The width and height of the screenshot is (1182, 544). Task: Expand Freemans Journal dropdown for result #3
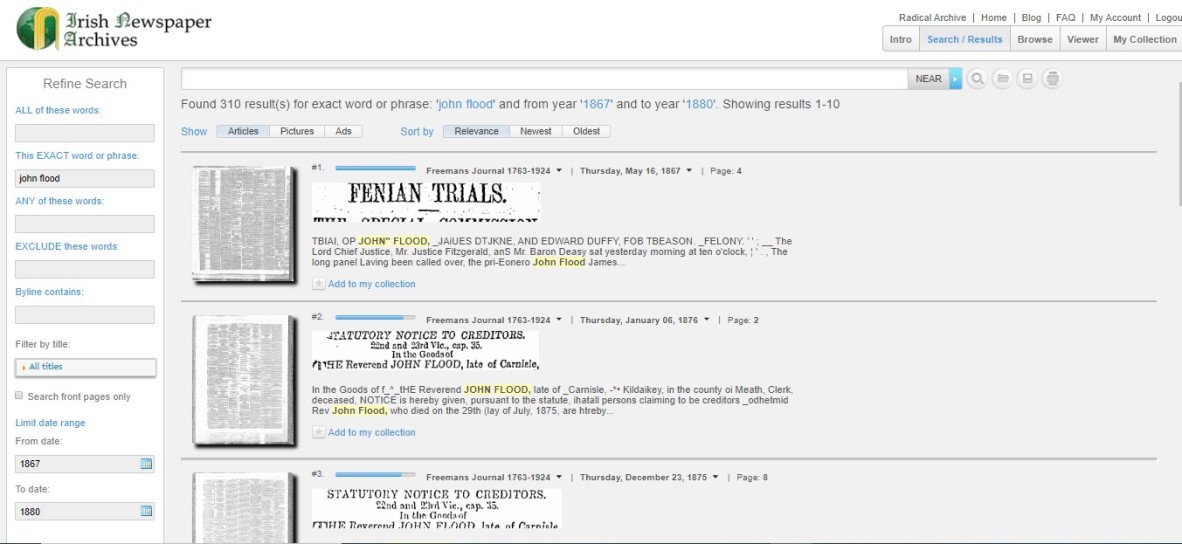[x=559, y=478]
